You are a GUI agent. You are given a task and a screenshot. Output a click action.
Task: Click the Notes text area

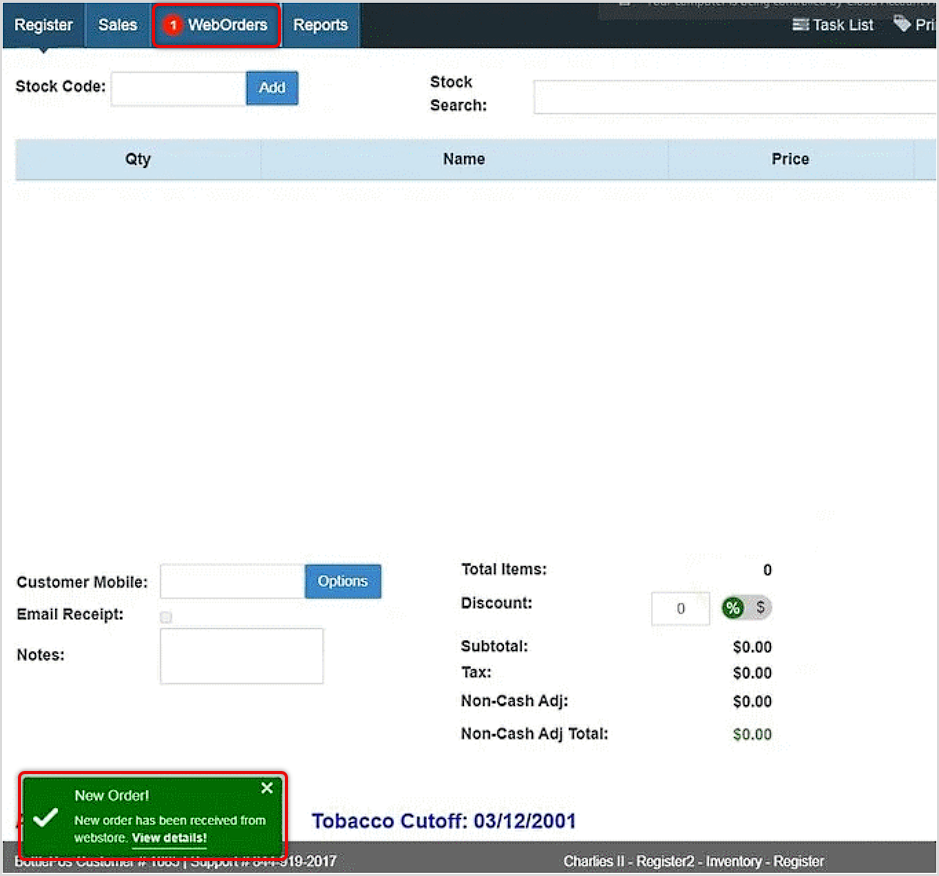pyautogui.click(x=241, y=656)
